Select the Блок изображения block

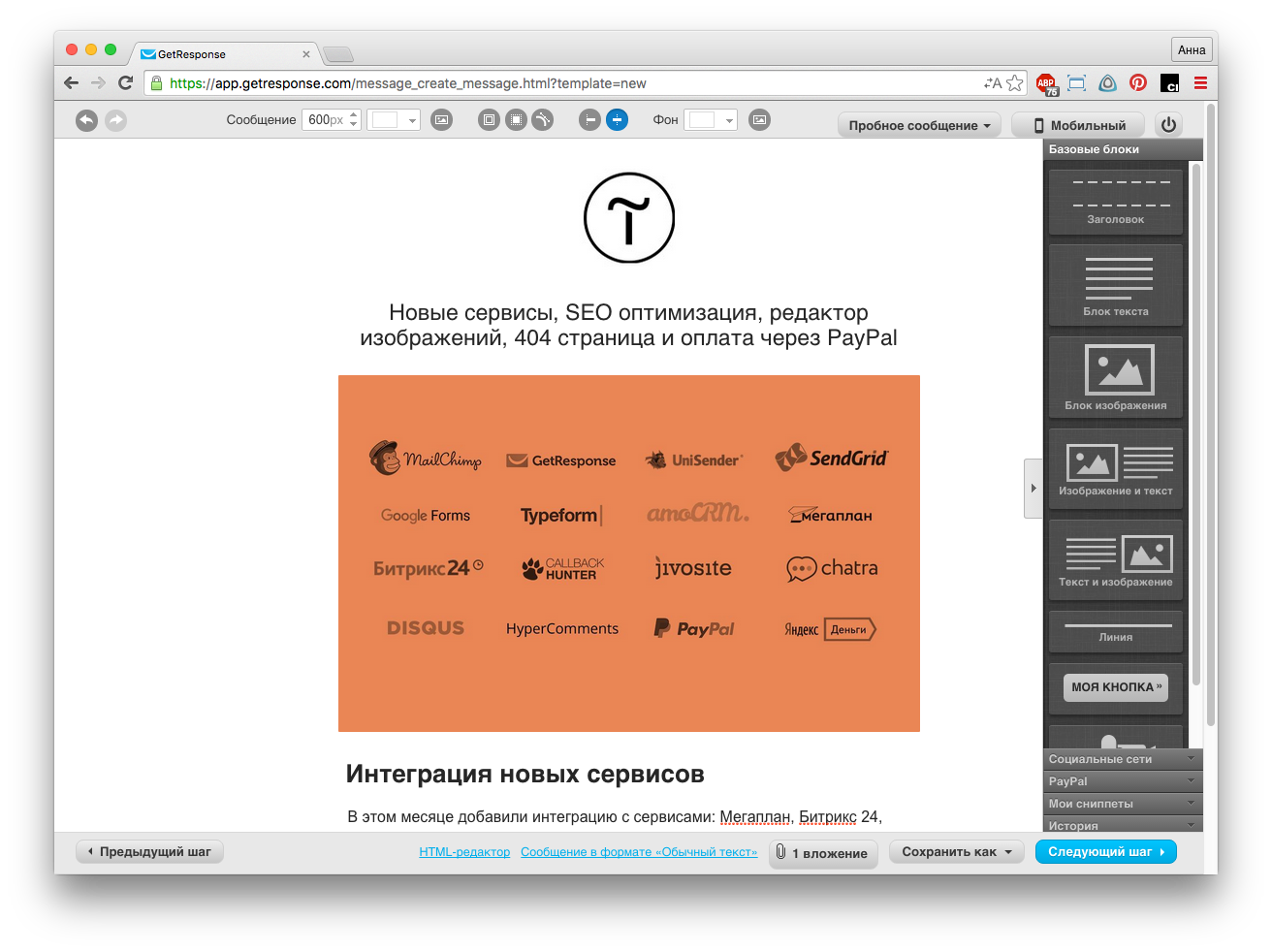tap(1115, 377)
